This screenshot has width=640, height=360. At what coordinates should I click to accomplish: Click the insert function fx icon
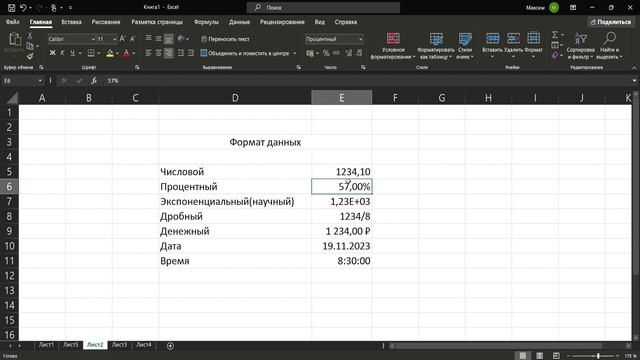pyautogui.click(x=94, y=81)
